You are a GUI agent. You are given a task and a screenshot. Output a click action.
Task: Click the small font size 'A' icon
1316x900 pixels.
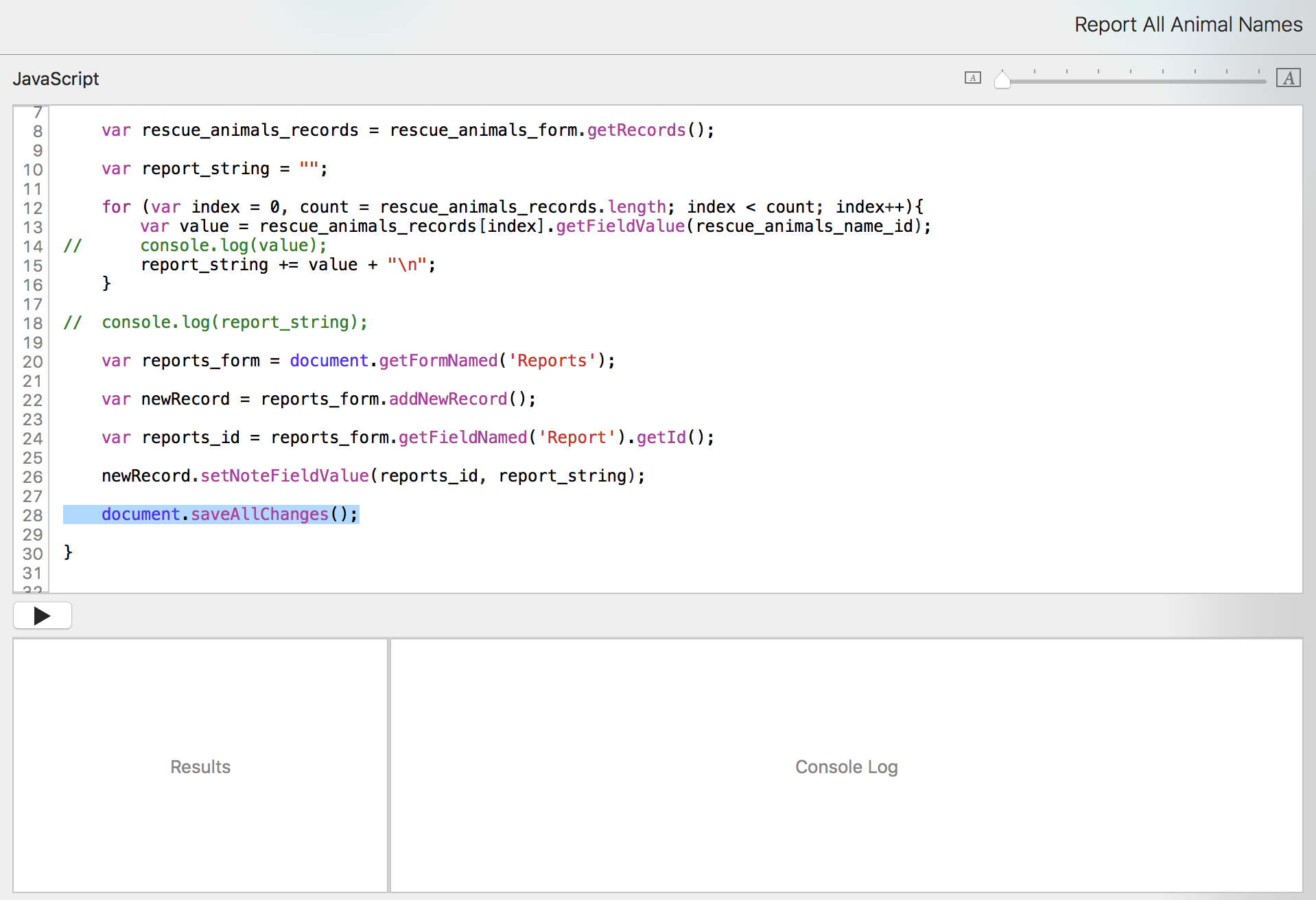972,78
